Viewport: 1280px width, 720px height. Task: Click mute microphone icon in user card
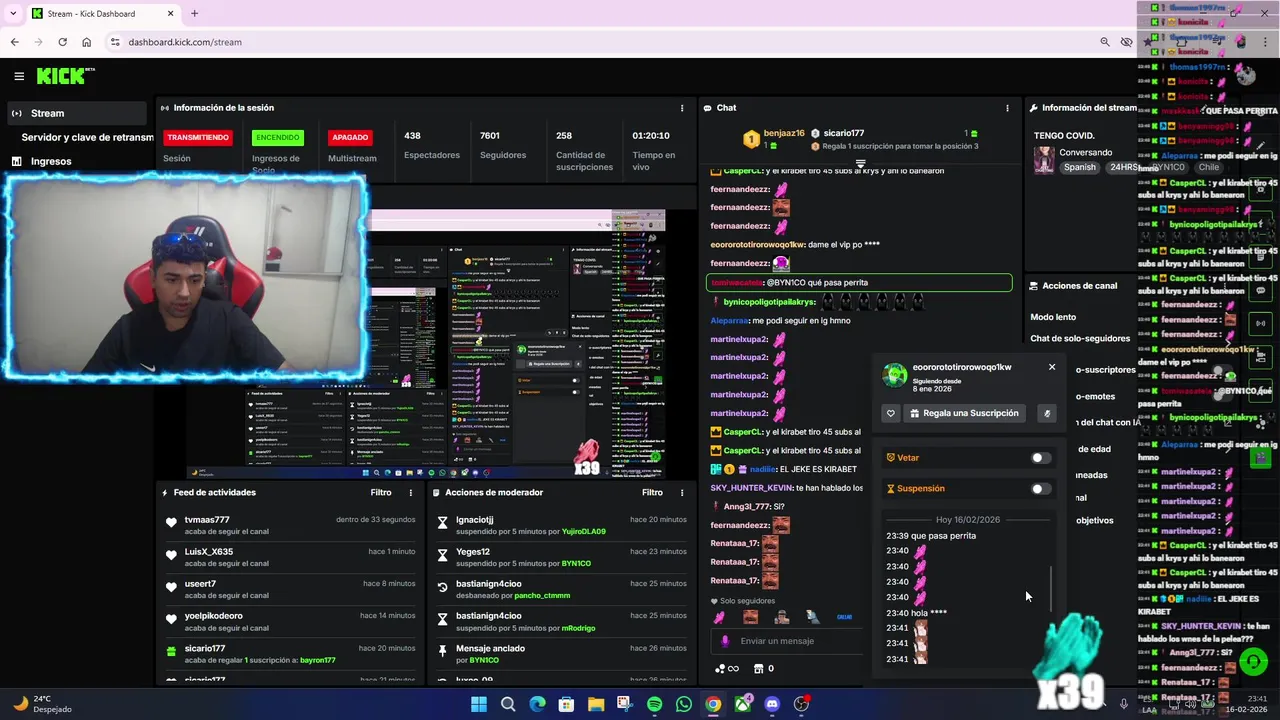tap(1047, 413)
